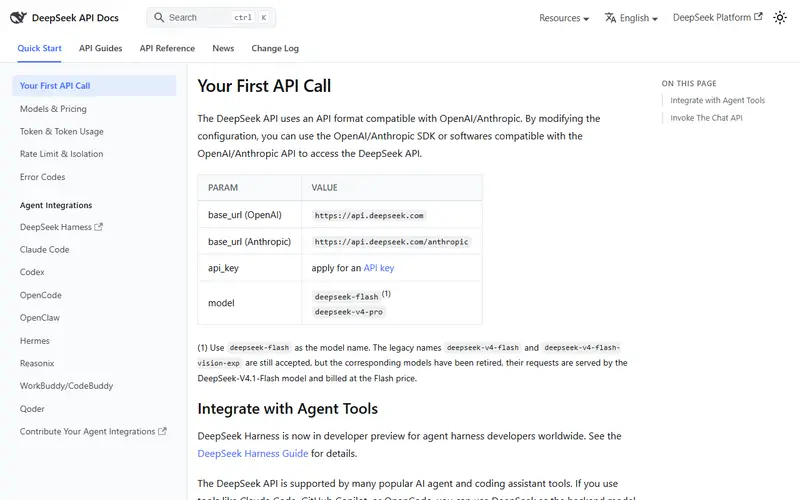The width and height of the screenshot is (800, 500).
Task: Open OpenClaw integration page
Action: [40, 317]
